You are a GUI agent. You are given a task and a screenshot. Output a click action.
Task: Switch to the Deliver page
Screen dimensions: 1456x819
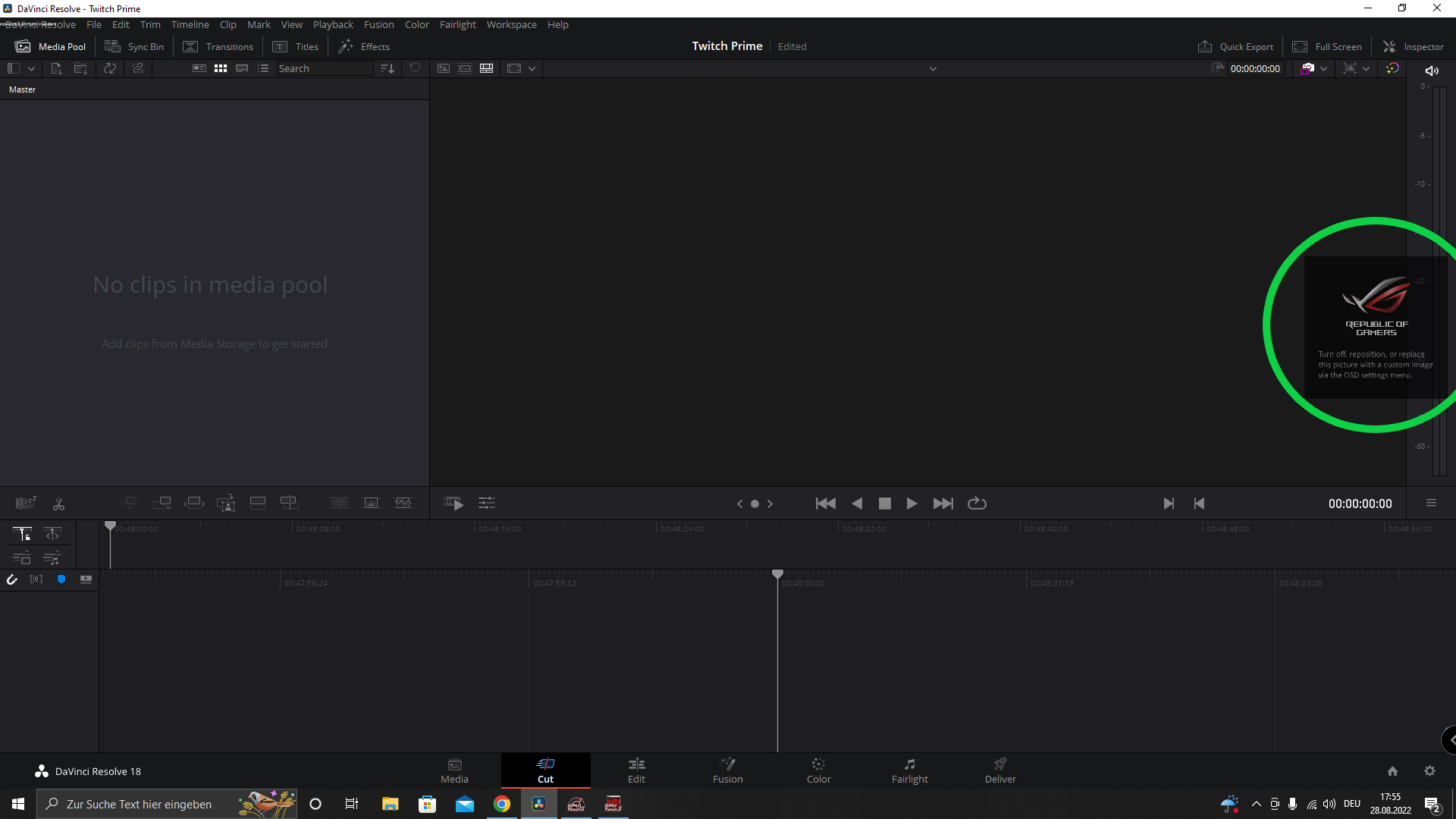pyautogui.click(x=1000, y=770)
